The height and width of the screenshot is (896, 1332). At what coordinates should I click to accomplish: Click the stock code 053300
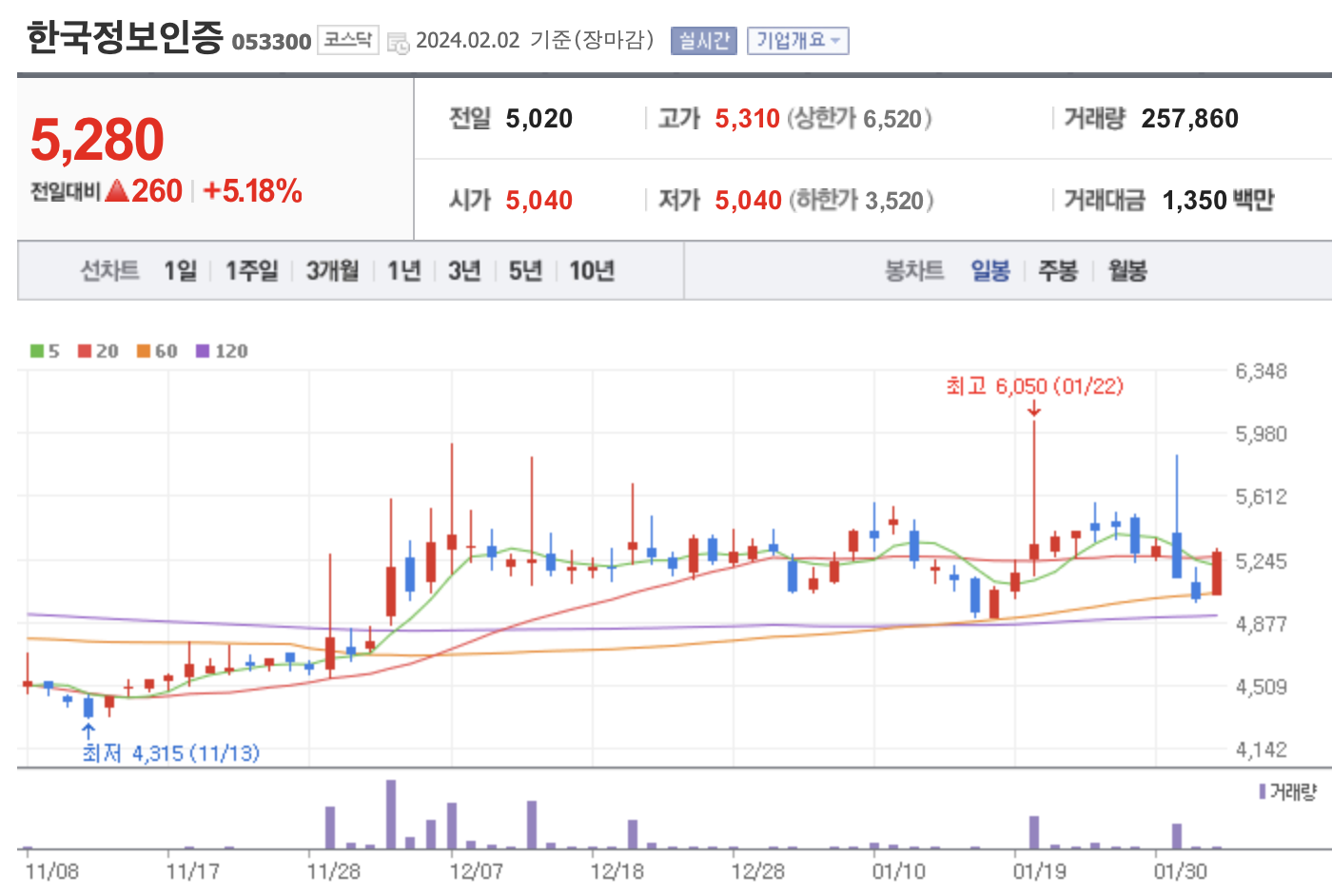[271, 42]
